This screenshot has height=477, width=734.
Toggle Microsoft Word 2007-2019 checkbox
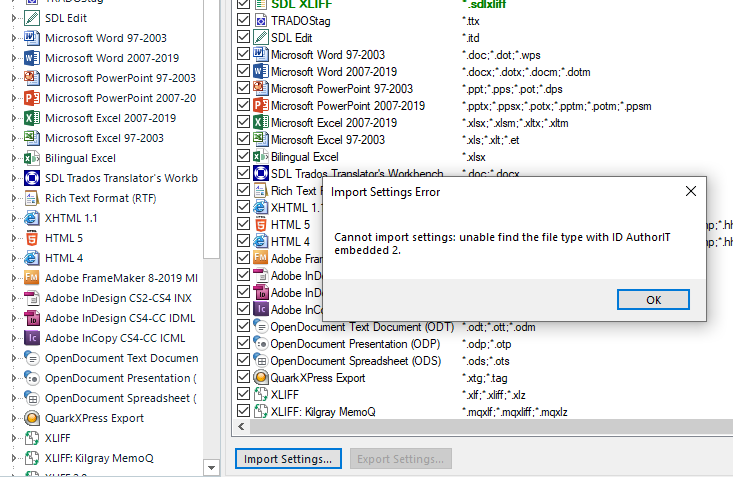pyautogui.click(x=243, y=71)
